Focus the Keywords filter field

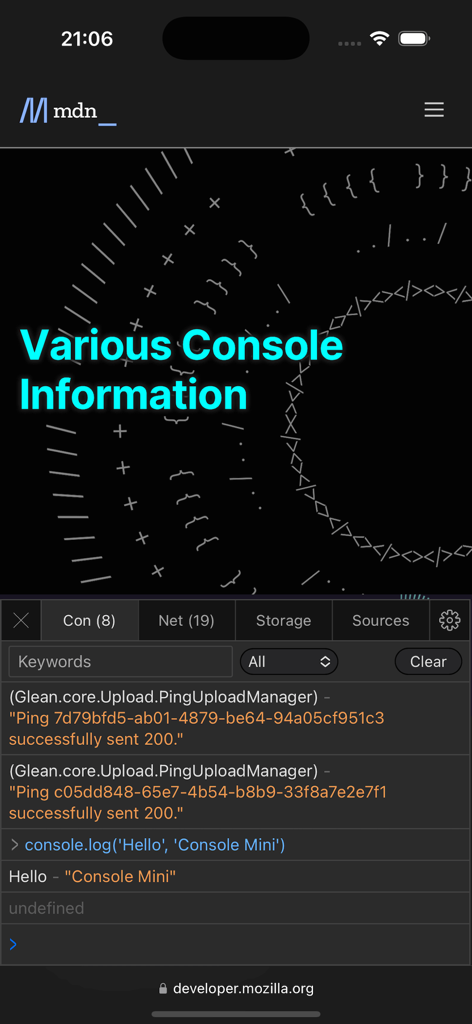pos(121,662)
